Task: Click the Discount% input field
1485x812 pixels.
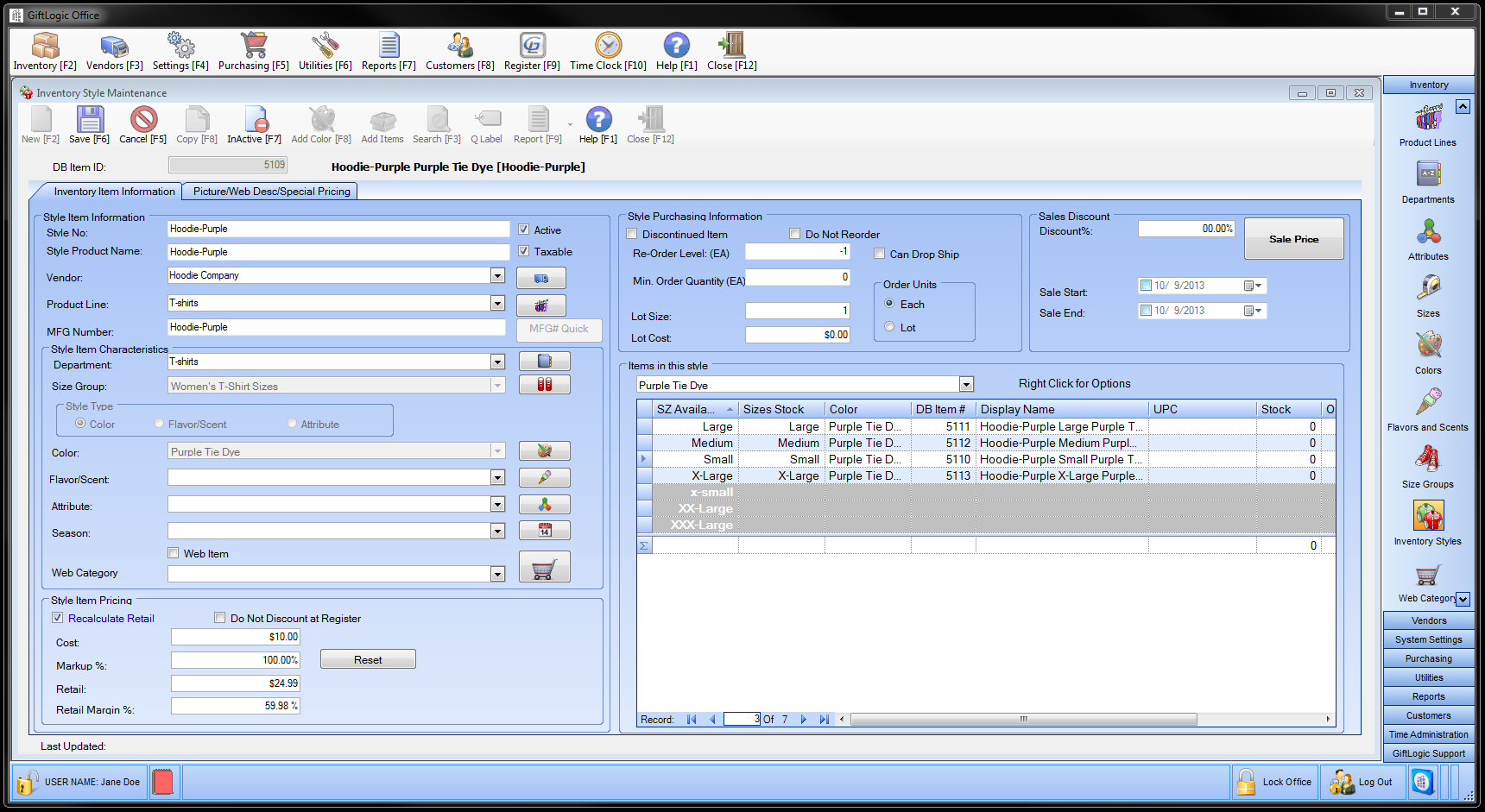Action: pyautogui.click(x=1186, y=229)
